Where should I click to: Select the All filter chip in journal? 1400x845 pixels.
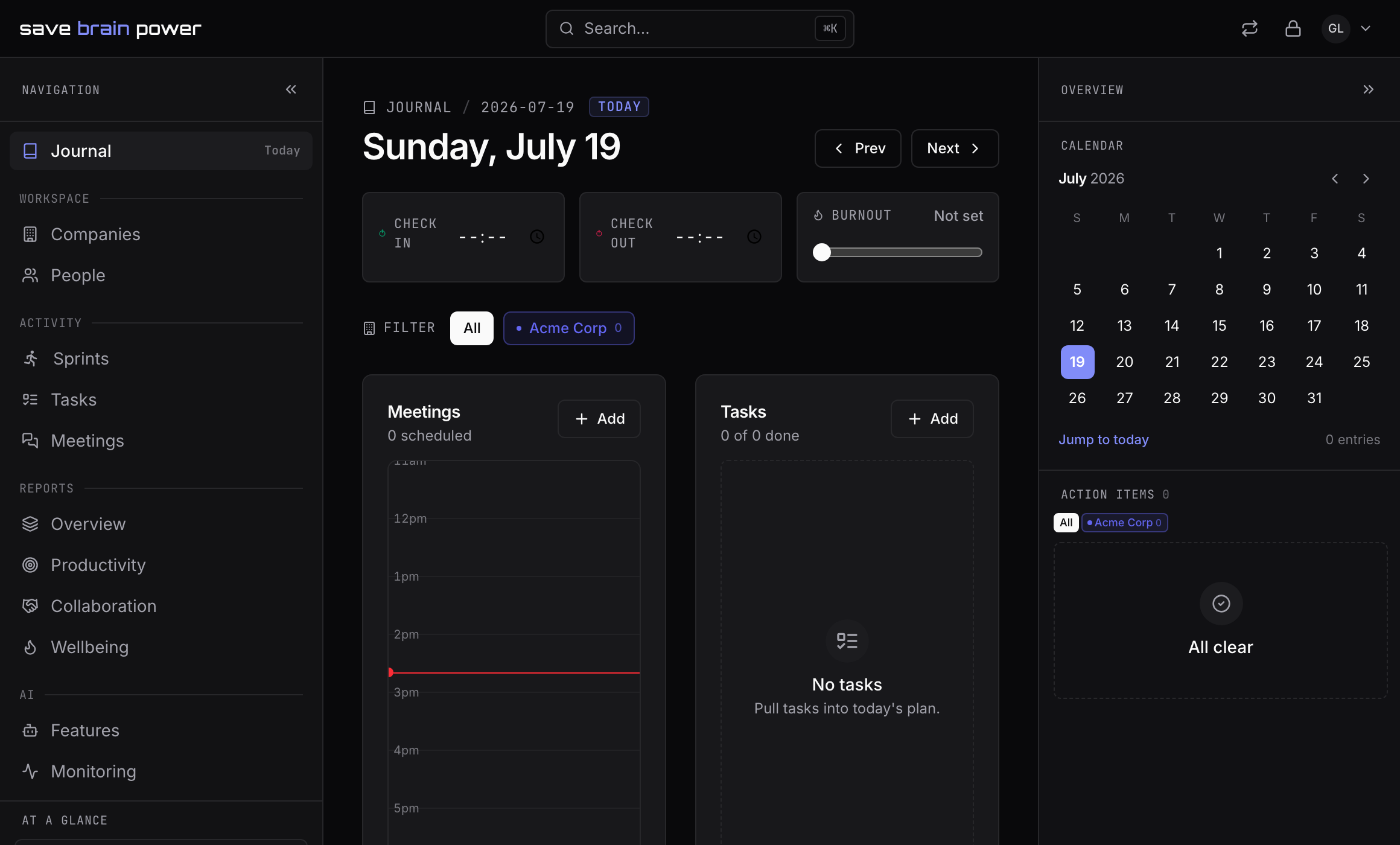(x=472, y=328)
